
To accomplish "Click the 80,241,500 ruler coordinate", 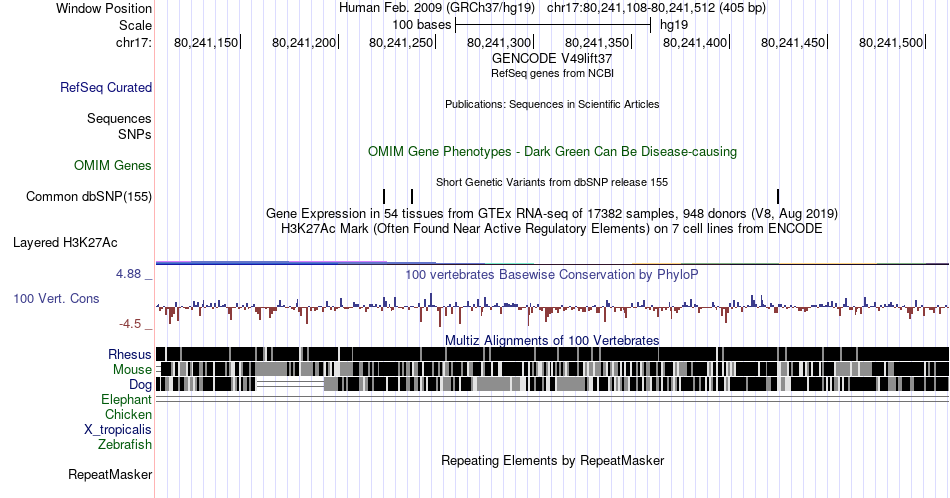I will pos(891,42).
